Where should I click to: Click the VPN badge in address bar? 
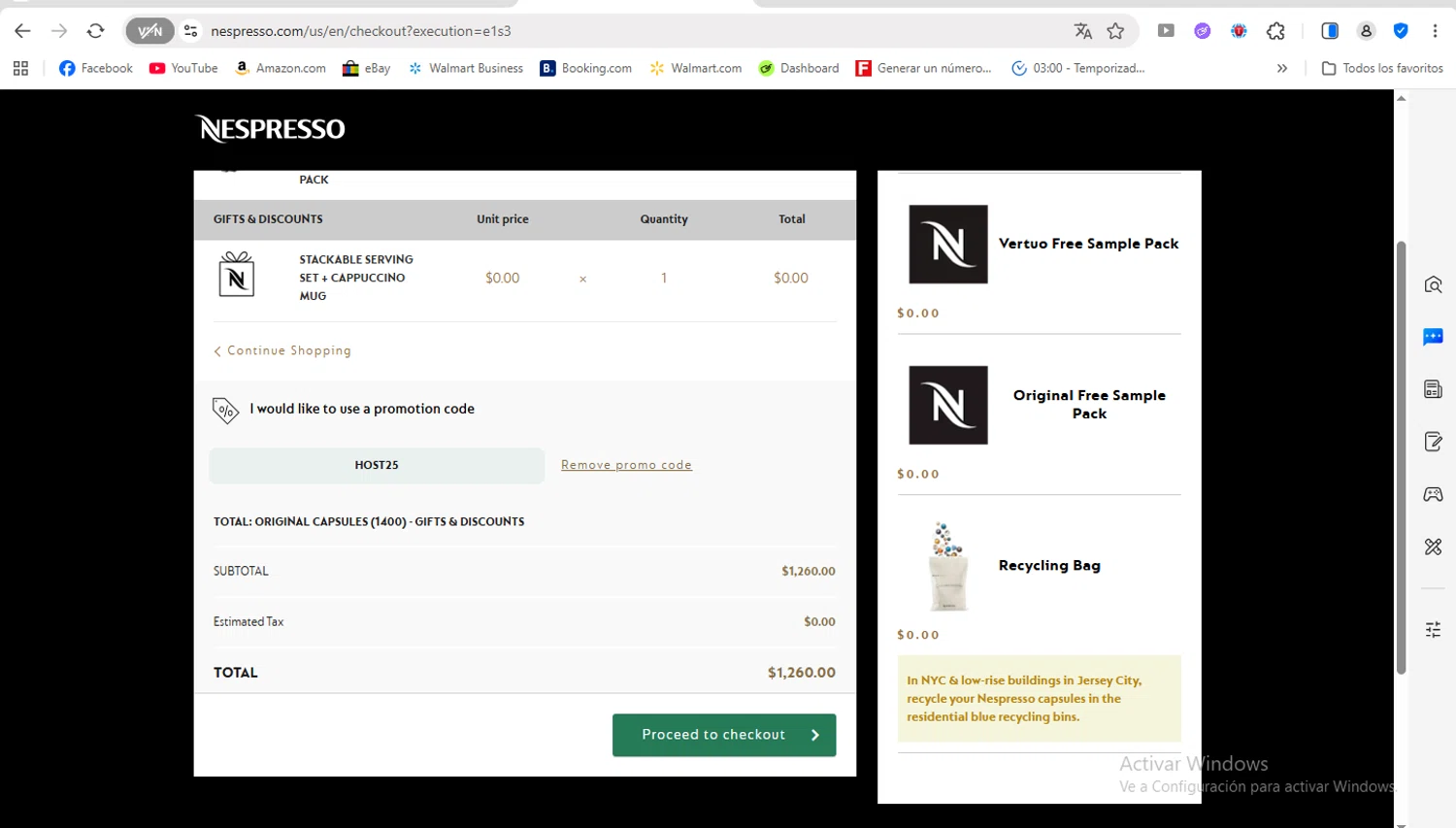(149, 31)
